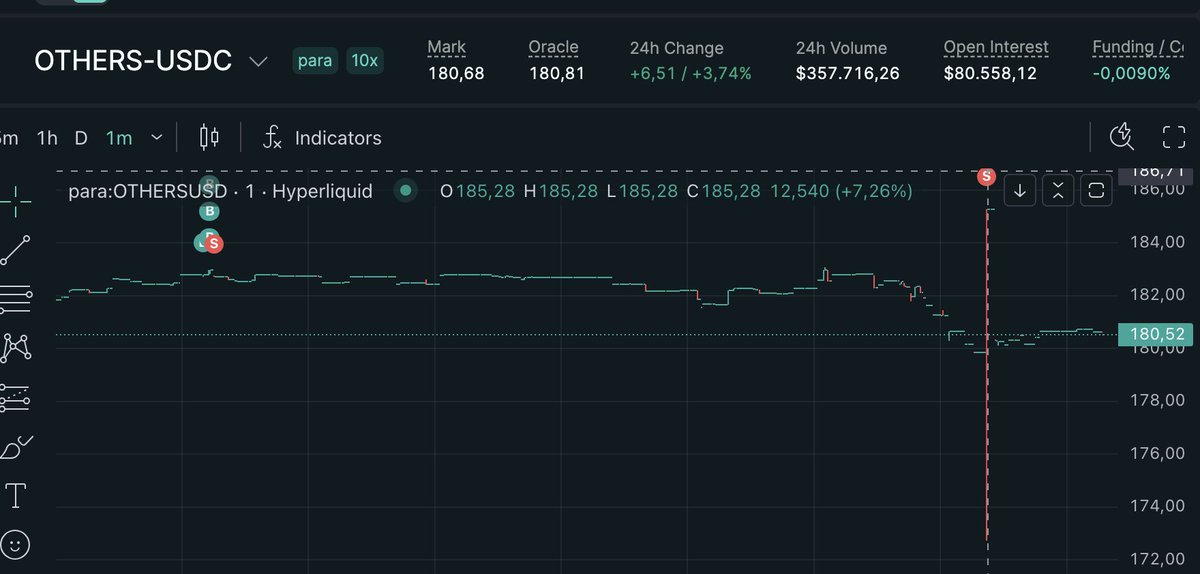The height and width of the screenshot is (574, 1200).
Task: Switch to the 1h timeframe
Action: click(x=47, y=138)
